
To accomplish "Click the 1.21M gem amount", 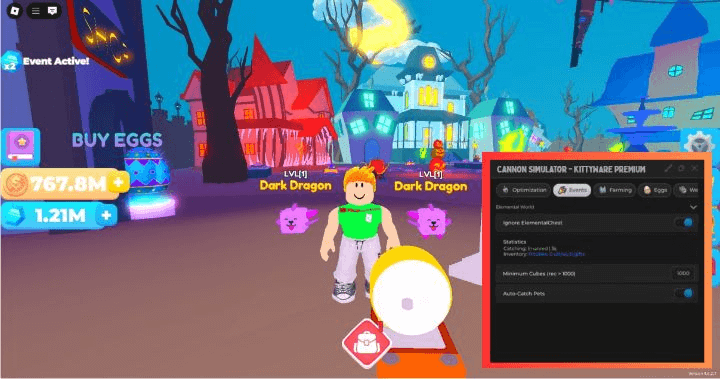I will click(60, 215).
